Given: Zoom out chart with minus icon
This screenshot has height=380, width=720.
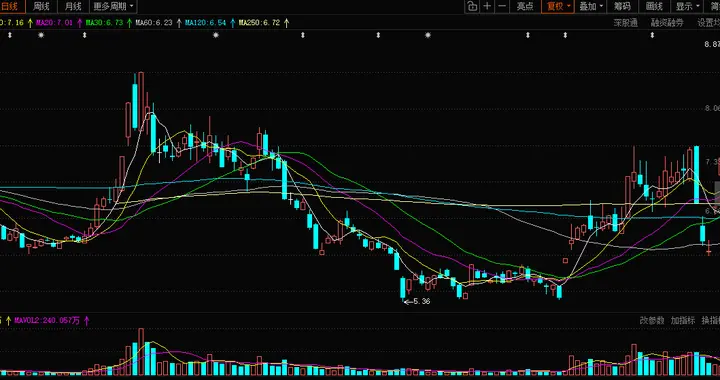Looking at the screenshot, I should [502, 6].
